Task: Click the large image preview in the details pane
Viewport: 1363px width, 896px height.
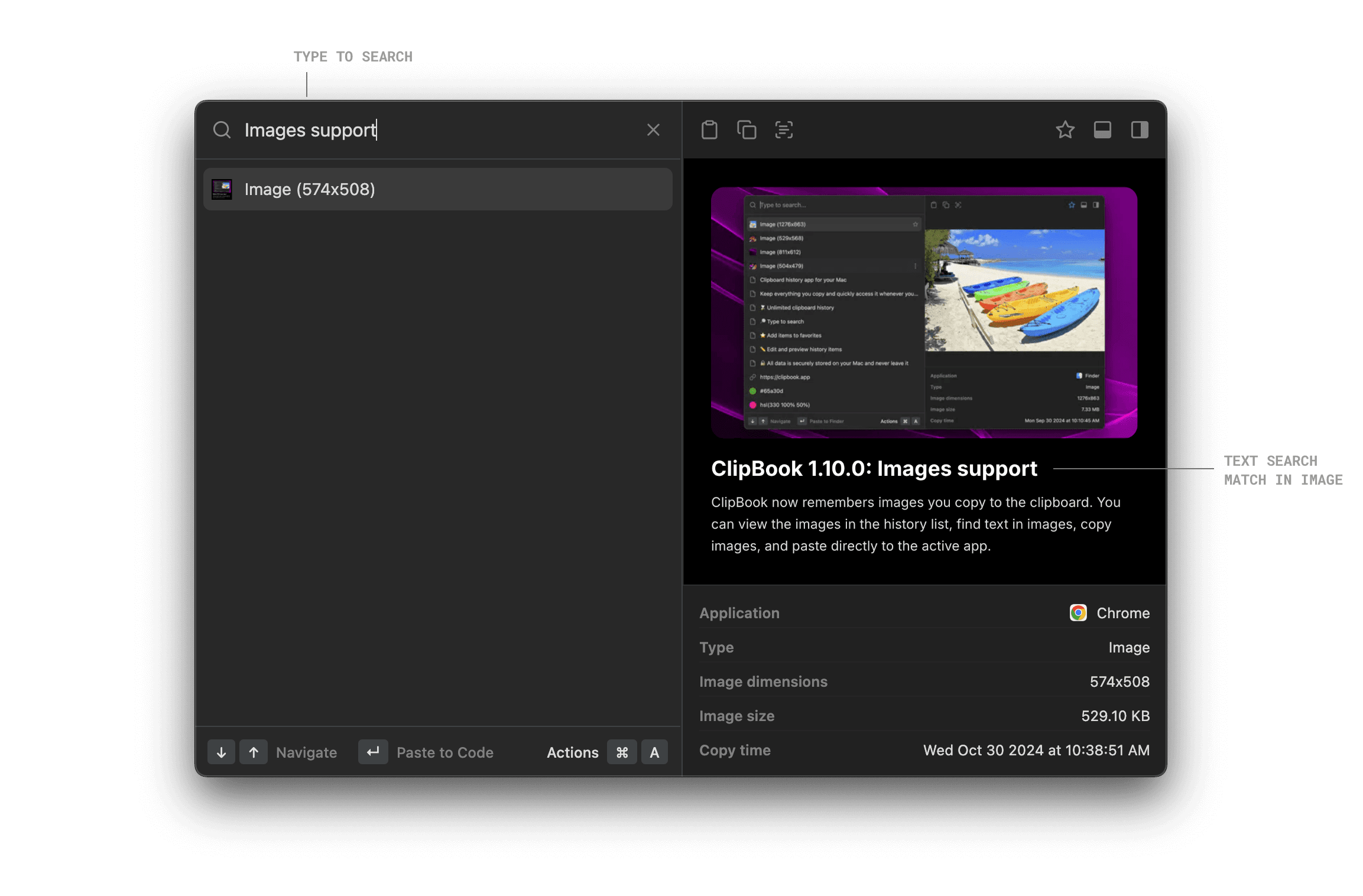Action: click(x=924, y=313)
